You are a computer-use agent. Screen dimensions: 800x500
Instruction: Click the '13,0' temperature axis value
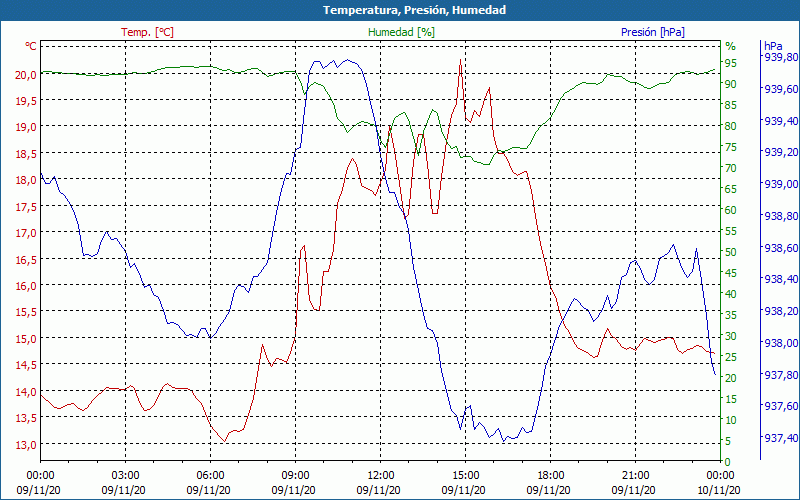[26, 444]
